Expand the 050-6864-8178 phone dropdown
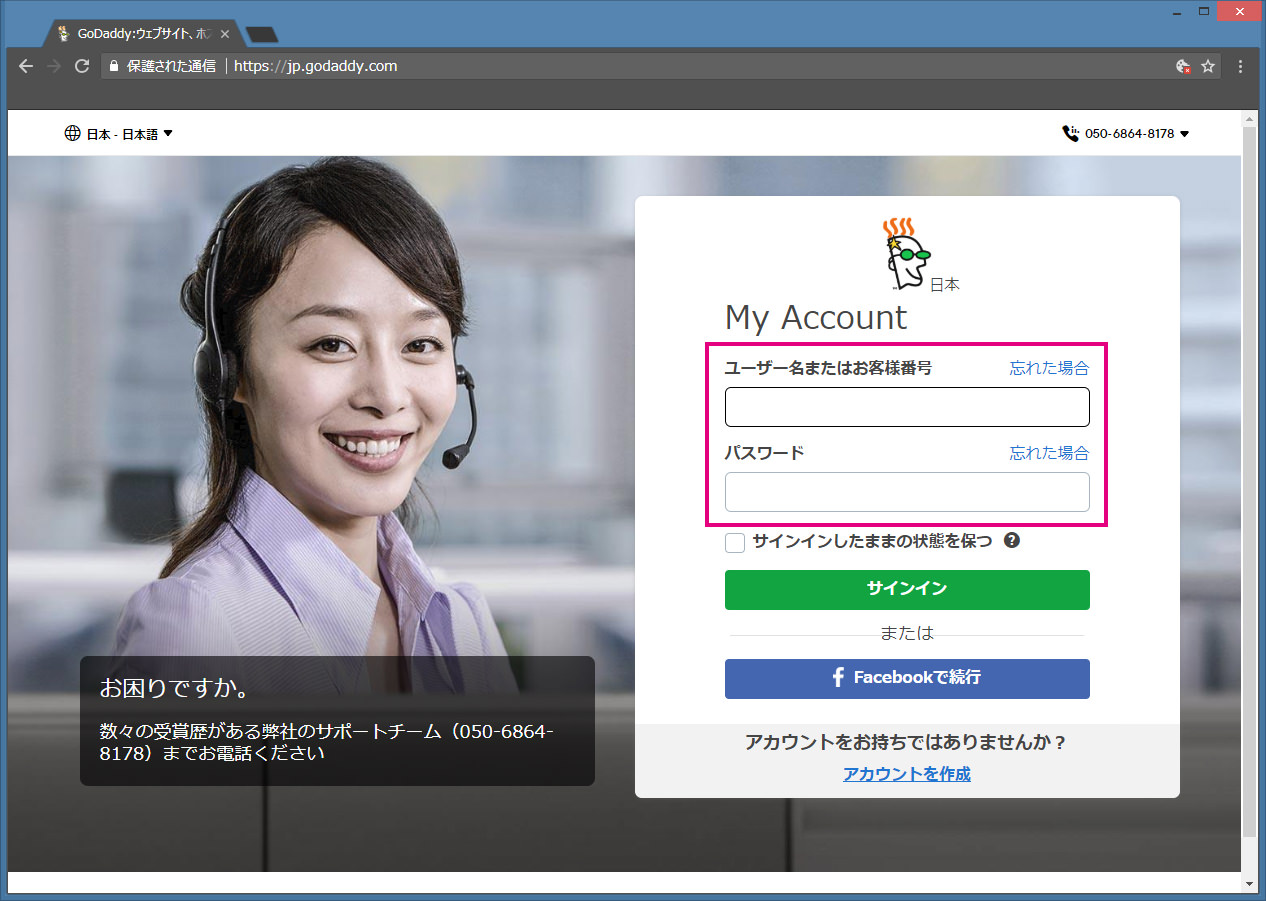This screenshot has height=901, width=1266. [1126, 134]
